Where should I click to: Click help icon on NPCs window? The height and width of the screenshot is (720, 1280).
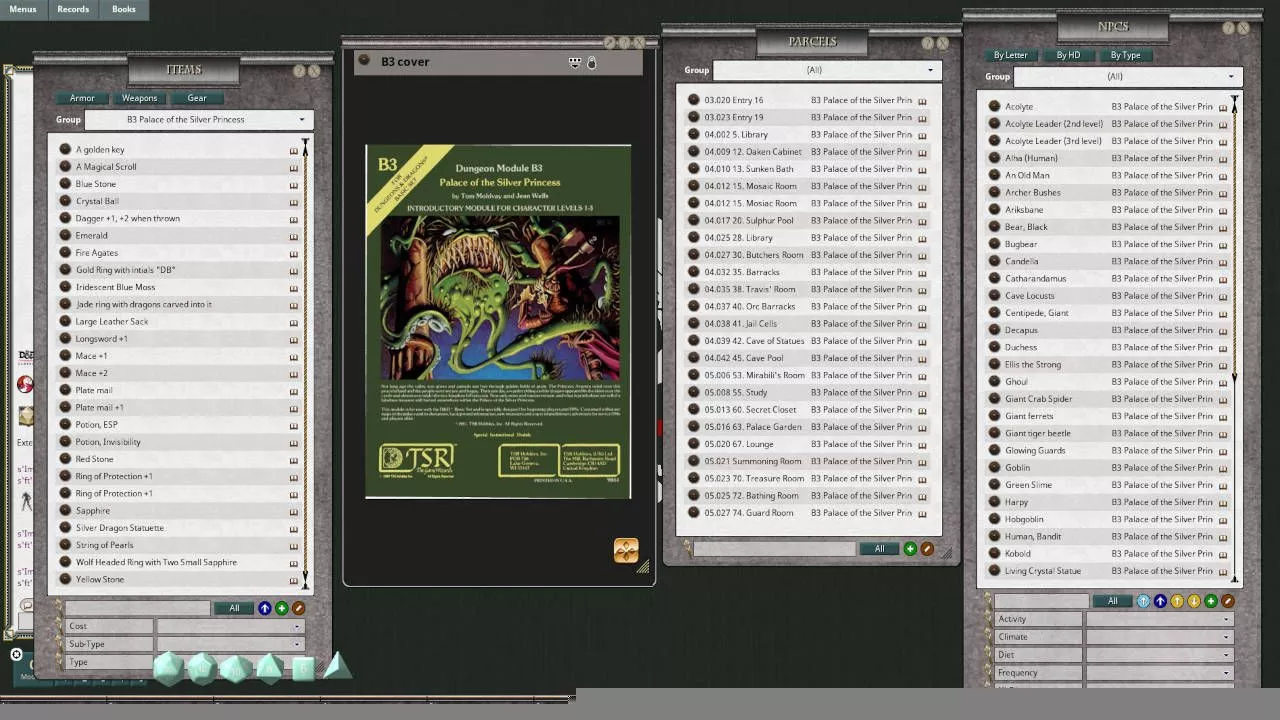pyautogui.click(x=1228, y=28)
